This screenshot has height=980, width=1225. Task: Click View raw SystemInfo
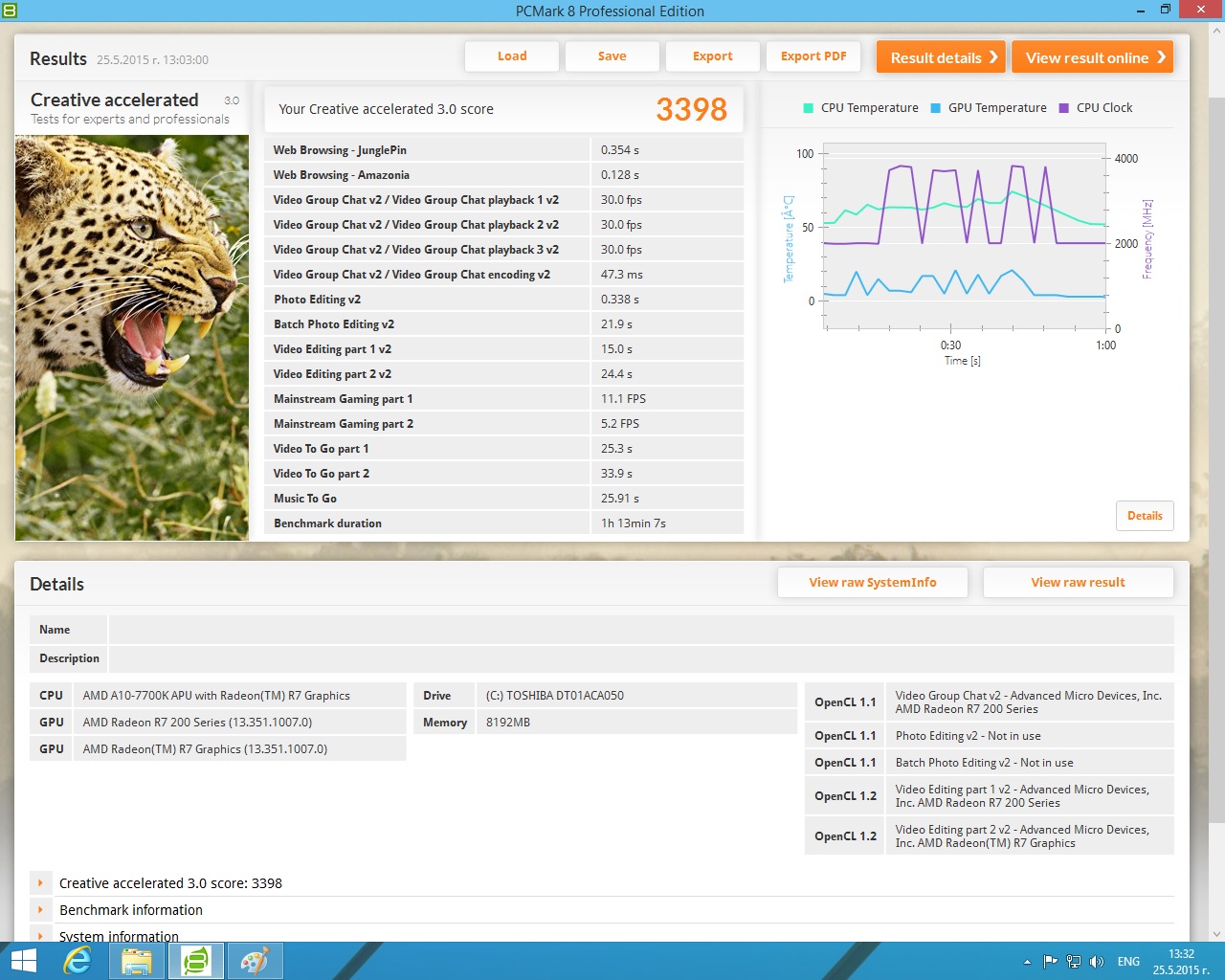(x=873, y=582)
